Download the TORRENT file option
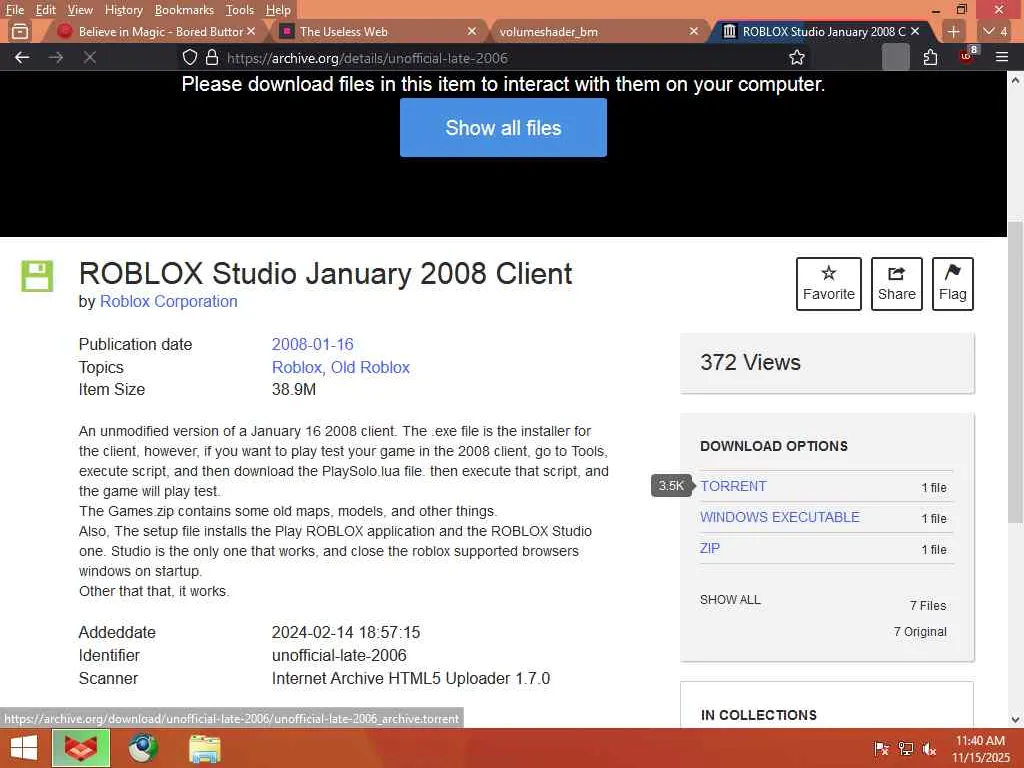Viewport: 1024px width, 768px height. 733,486
